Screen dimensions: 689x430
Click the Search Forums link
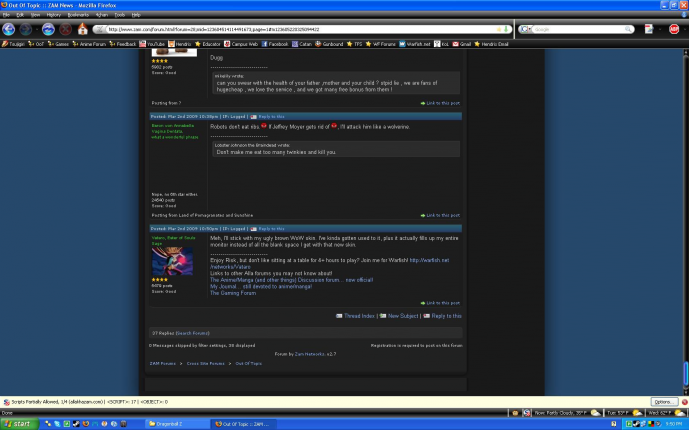click(192, 333)
